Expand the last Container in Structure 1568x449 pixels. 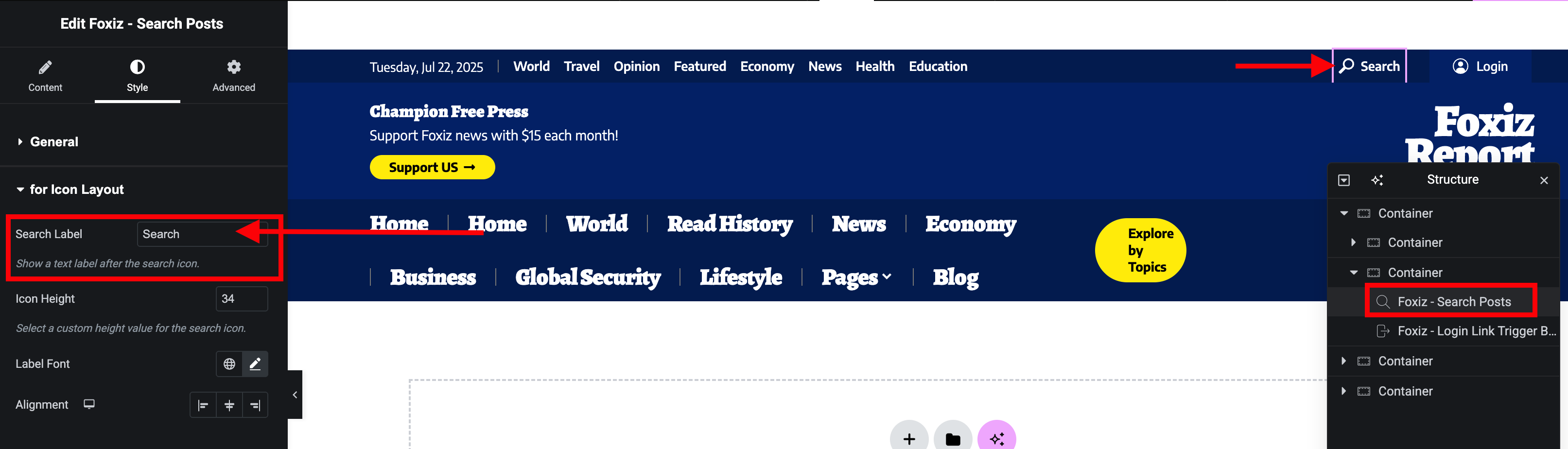1343,391
